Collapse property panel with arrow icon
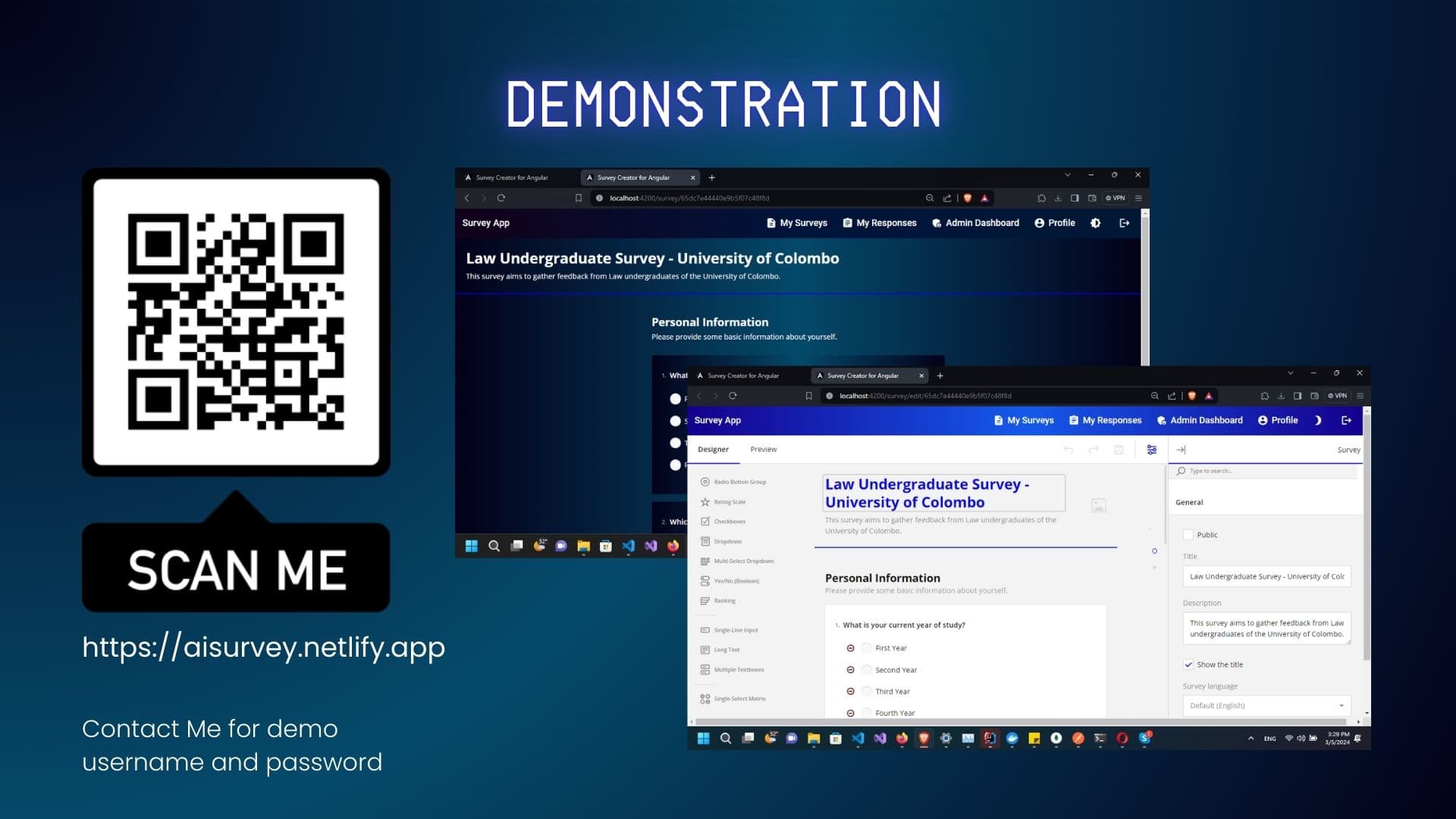 1181,450
